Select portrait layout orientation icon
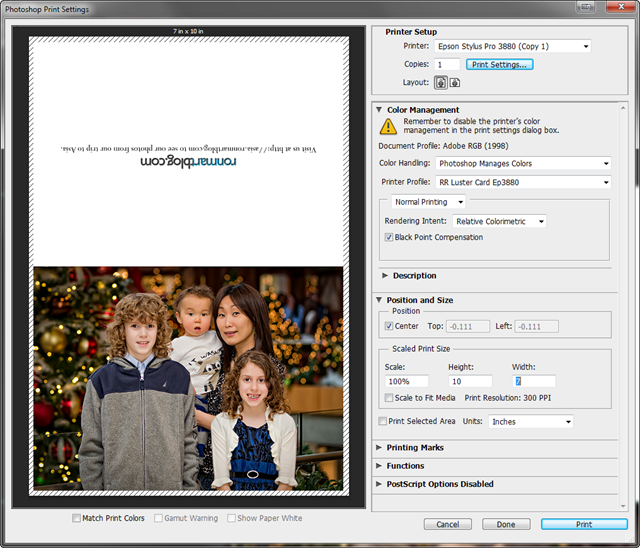Viewport: 640px width, 548px height. tap(440, 83)
